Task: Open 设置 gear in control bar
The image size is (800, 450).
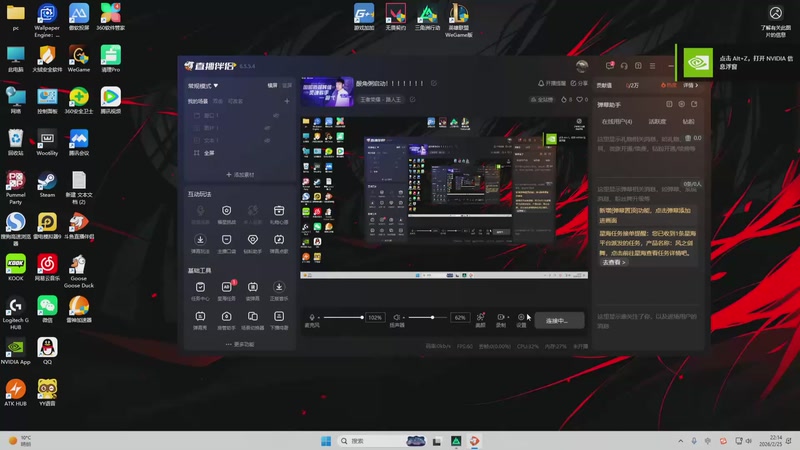Action: (521, 319)
